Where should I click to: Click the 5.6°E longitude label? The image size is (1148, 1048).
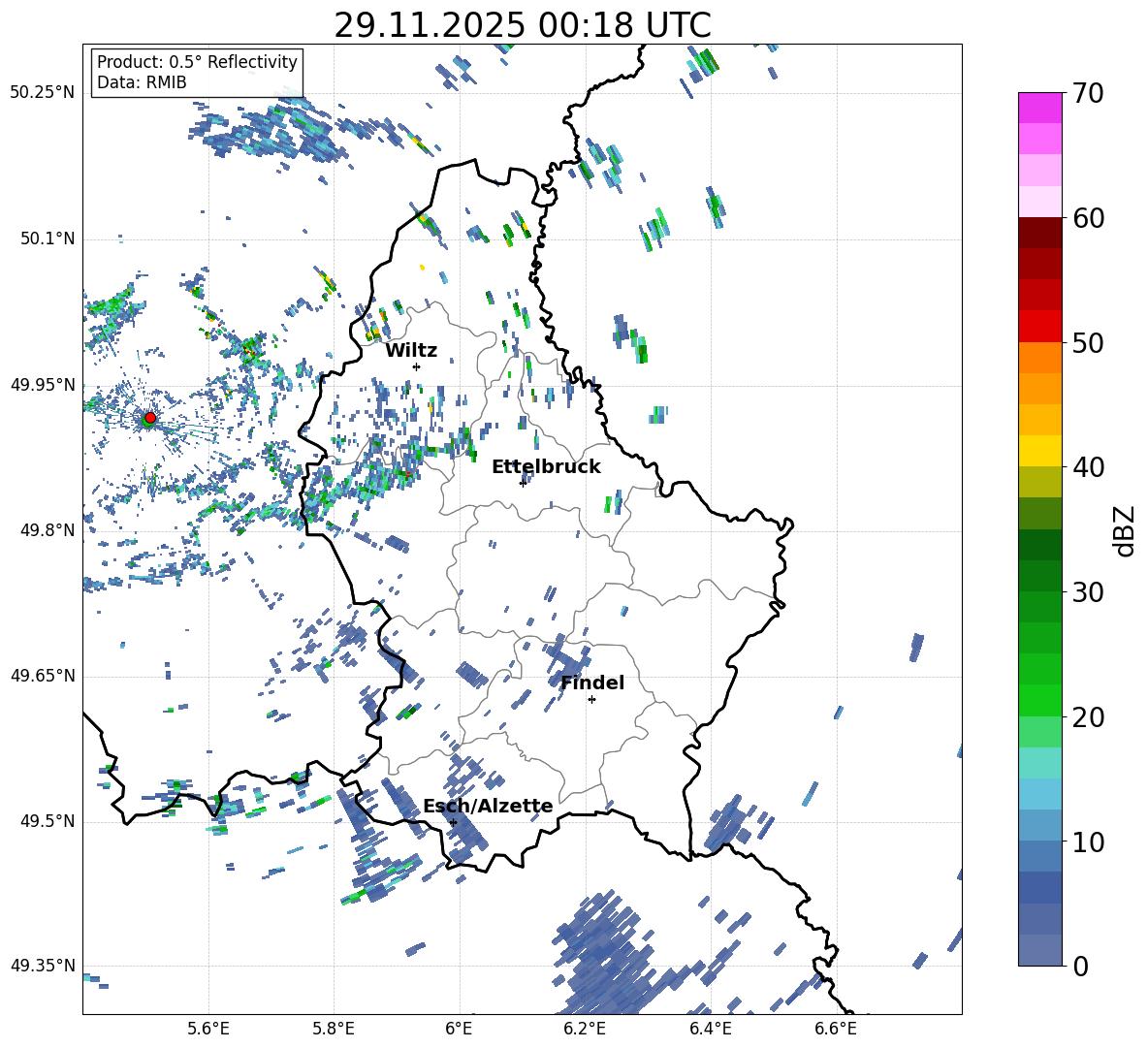point(208,1029)
